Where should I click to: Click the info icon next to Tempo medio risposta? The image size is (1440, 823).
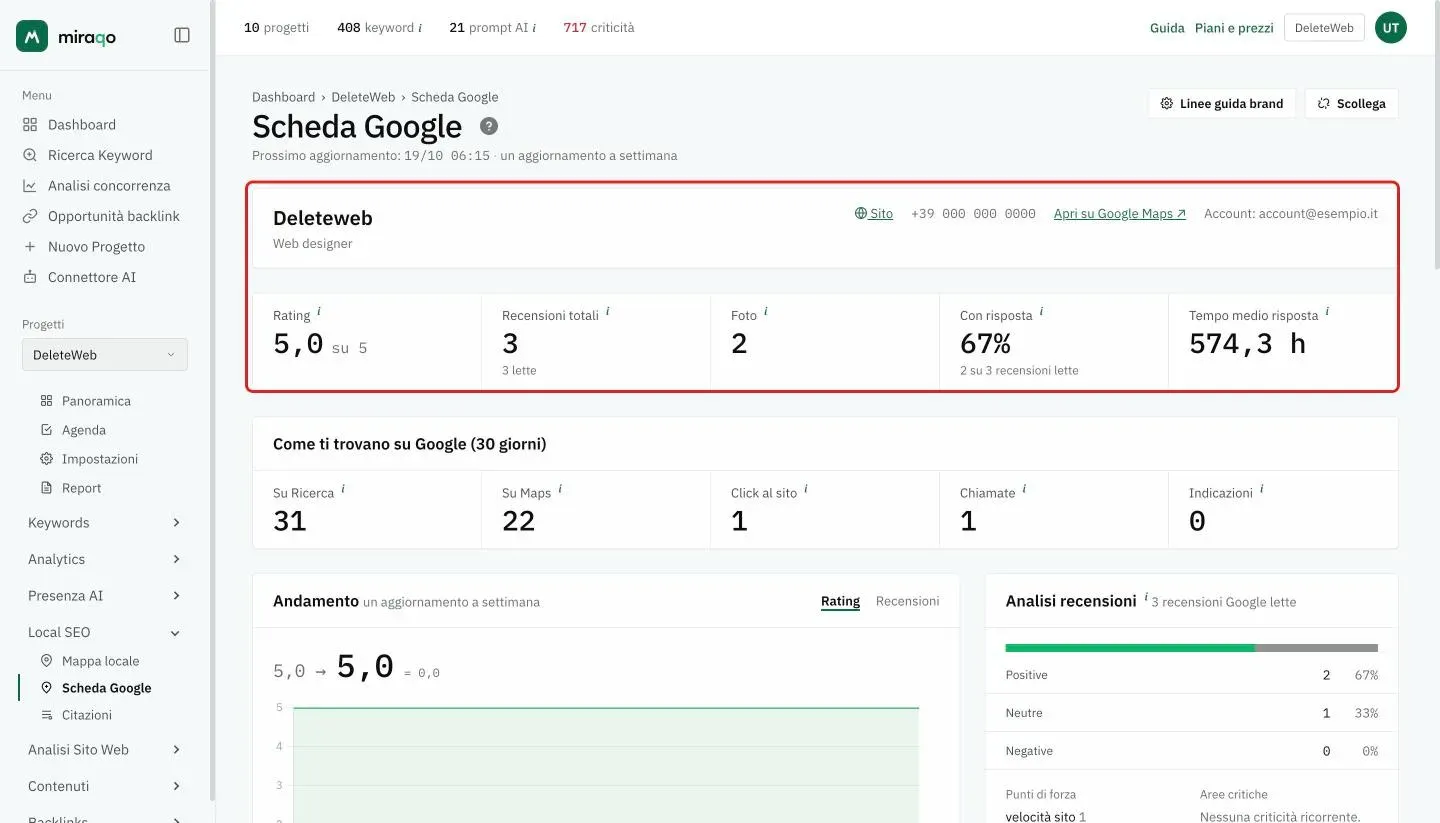coord(1327,312)
